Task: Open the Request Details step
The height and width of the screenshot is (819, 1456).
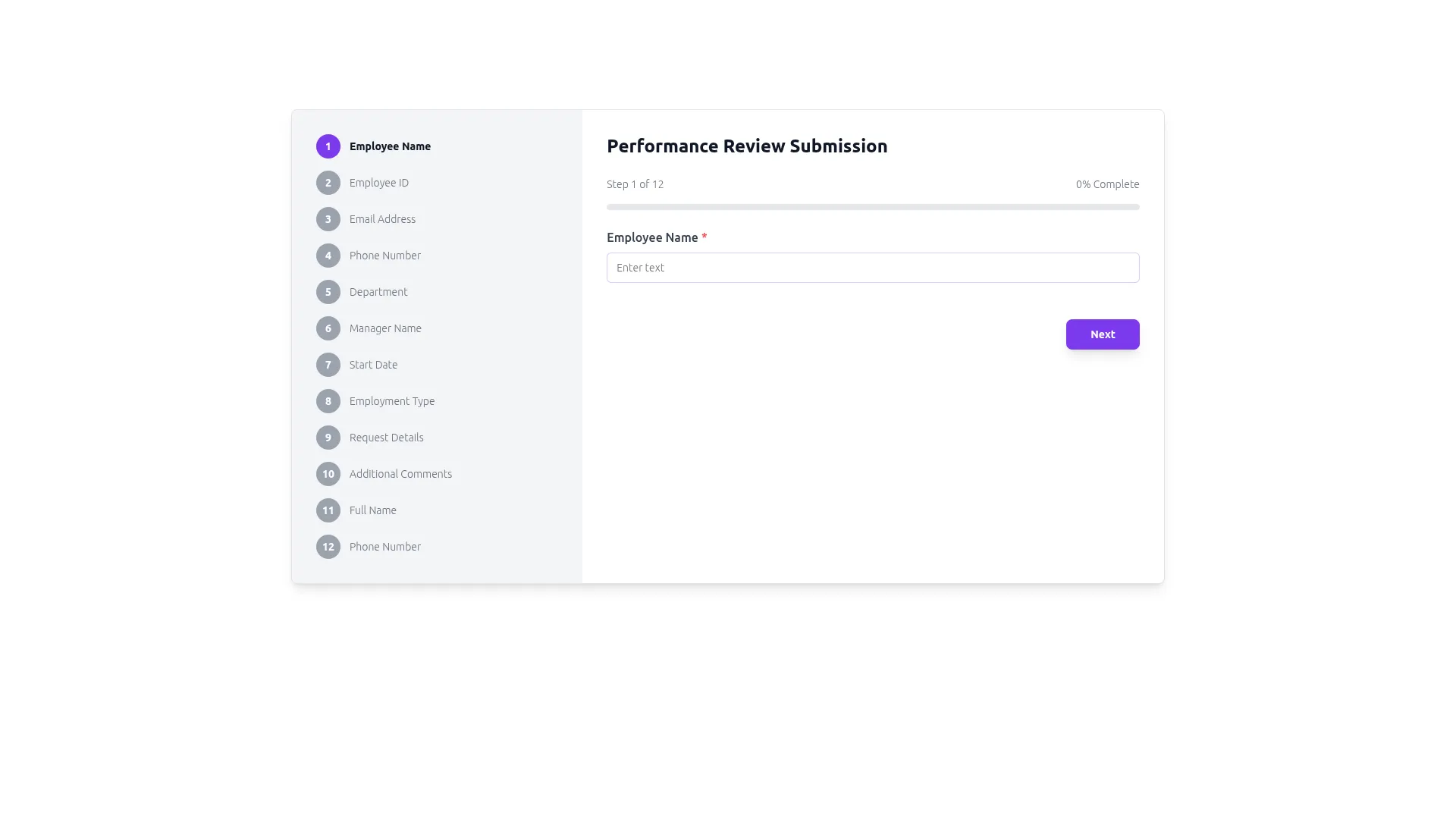Action: (x=386, y=438)
